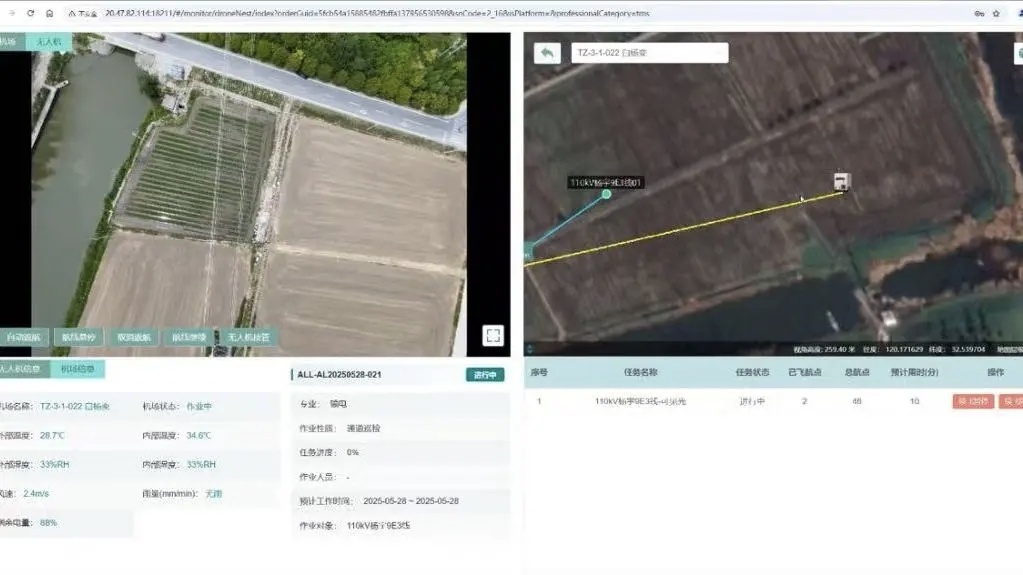Click the green 进行中 status badge
The height and width of the screenshot is (575, 1023).
485,375
